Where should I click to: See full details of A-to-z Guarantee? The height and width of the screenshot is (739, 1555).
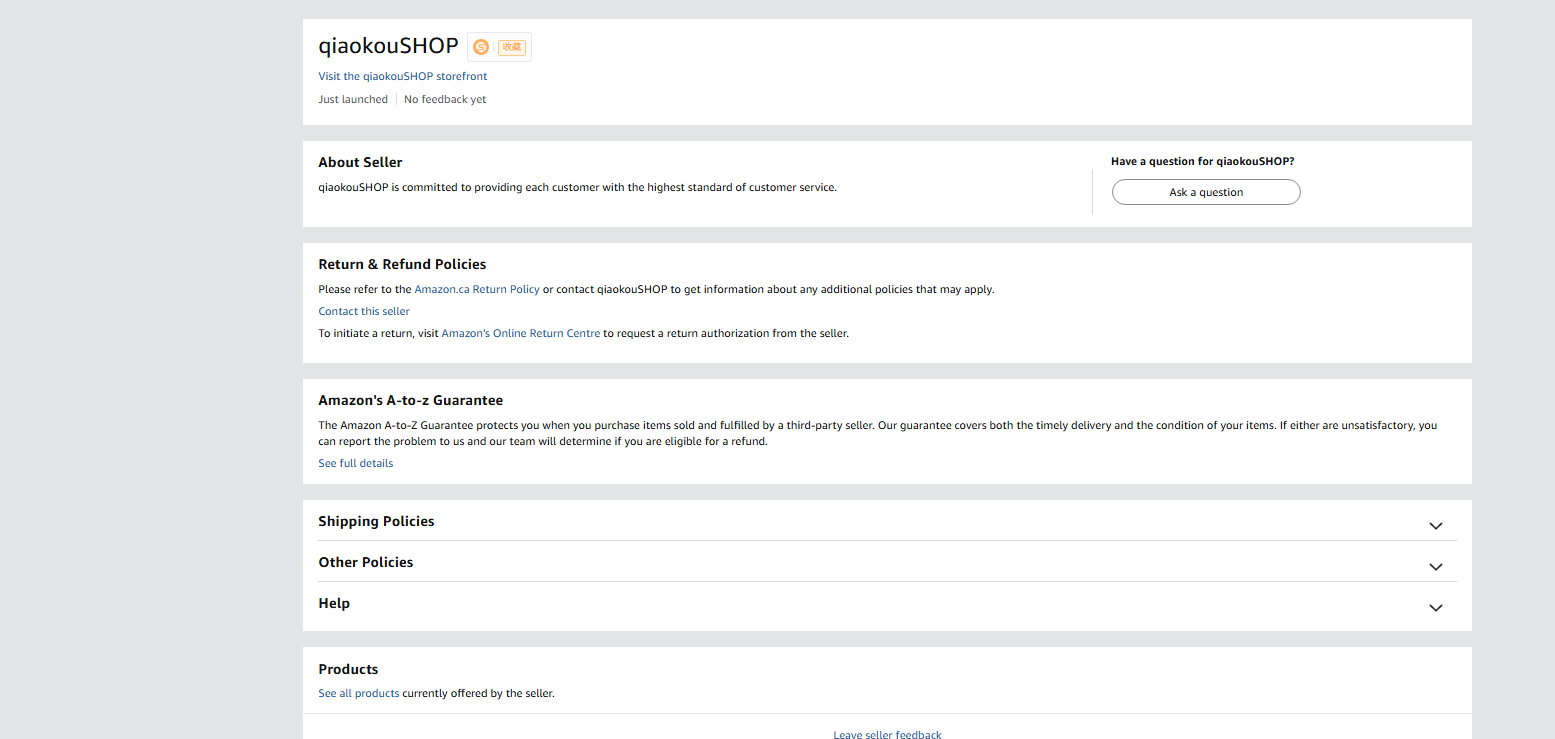356,463
